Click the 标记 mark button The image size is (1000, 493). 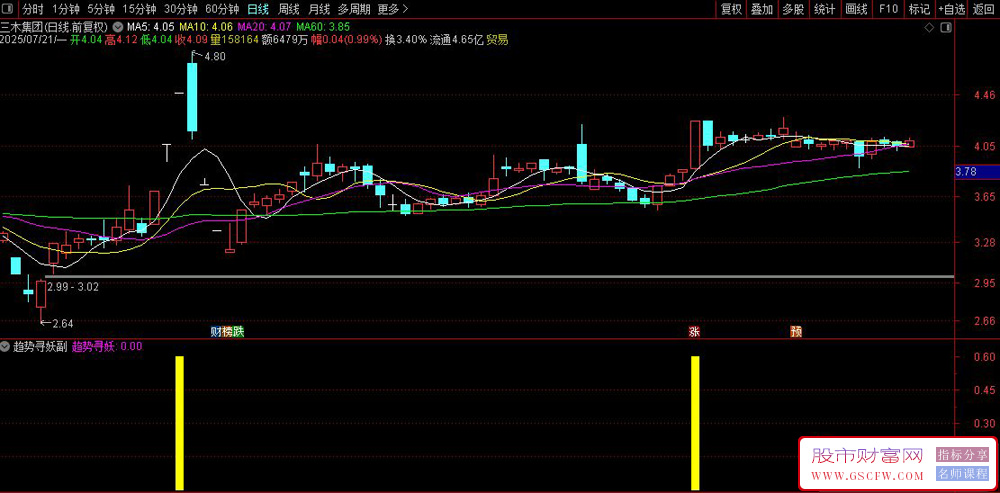[919, 9]
